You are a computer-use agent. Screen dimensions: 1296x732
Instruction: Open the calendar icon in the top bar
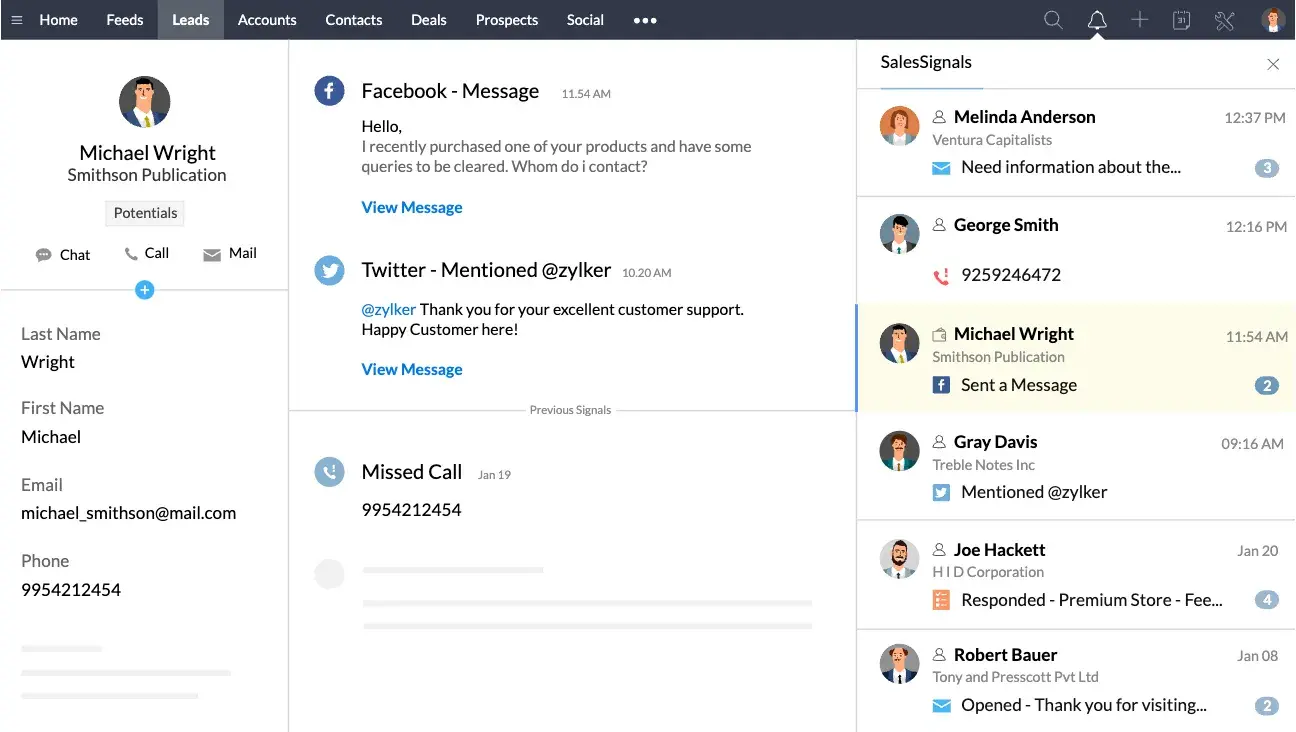[1182, 19]
